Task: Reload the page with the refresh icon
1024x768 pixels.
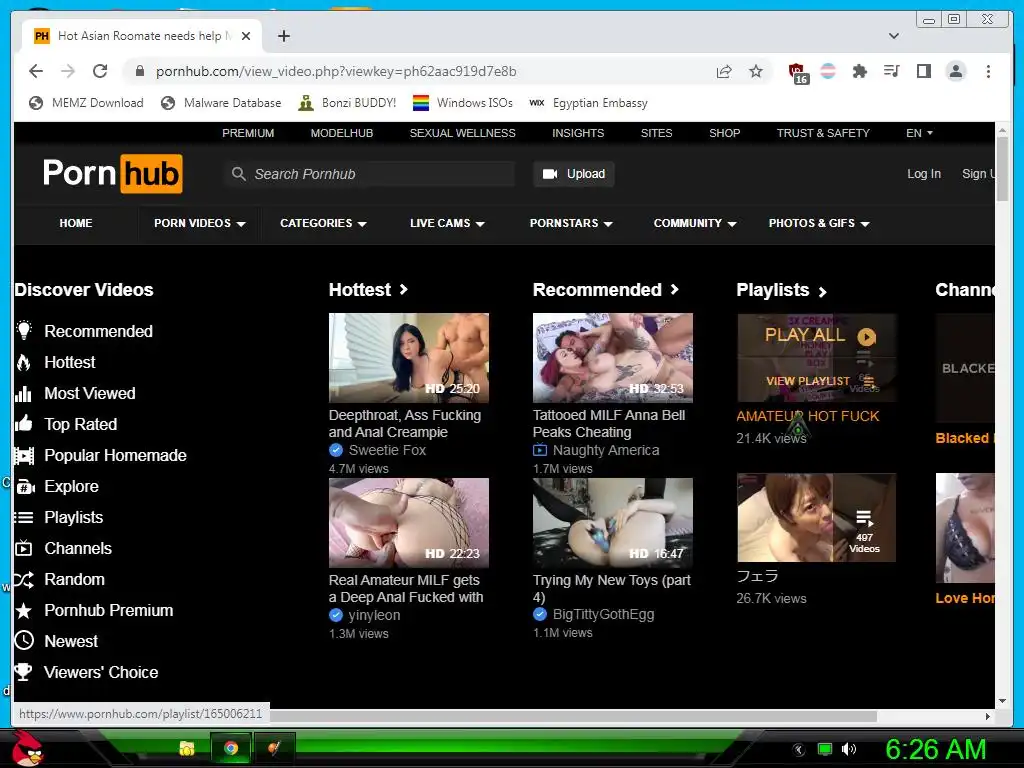Action: (100, 71)
